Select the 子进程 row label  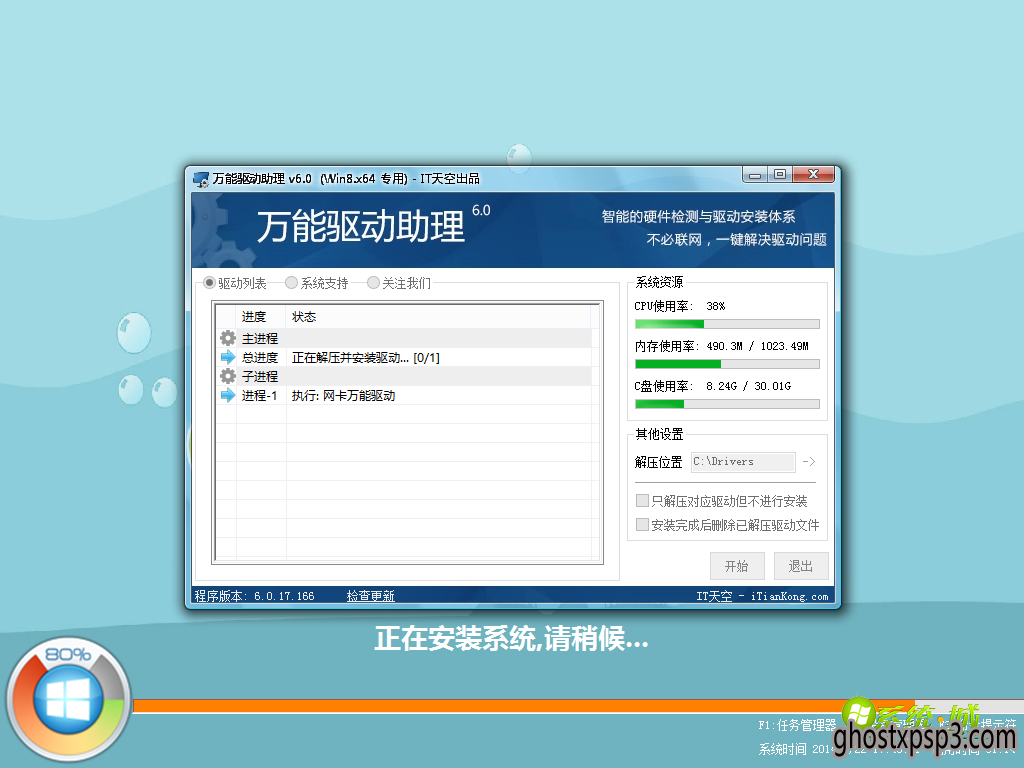click(260, 376)
